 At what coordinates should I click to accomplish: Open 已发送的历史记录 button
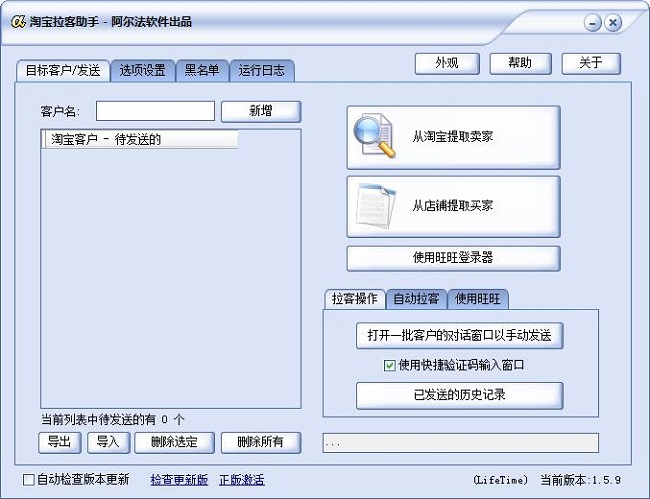click(459, 395)
